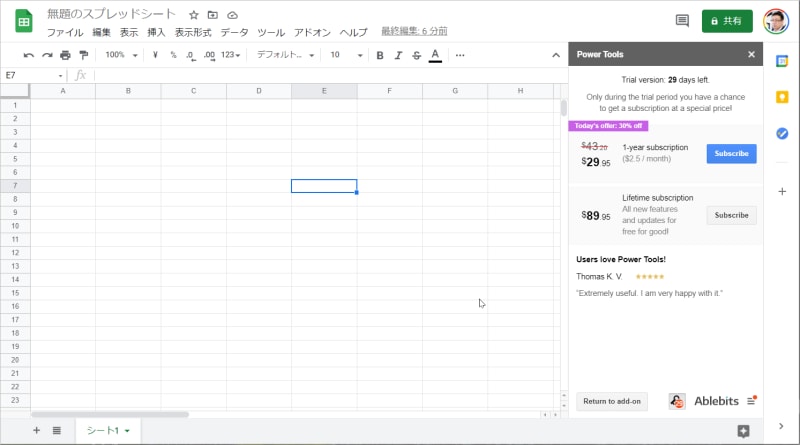Open the ツール menu
Screen dimensions: 800x445
(x=271, y=32)
